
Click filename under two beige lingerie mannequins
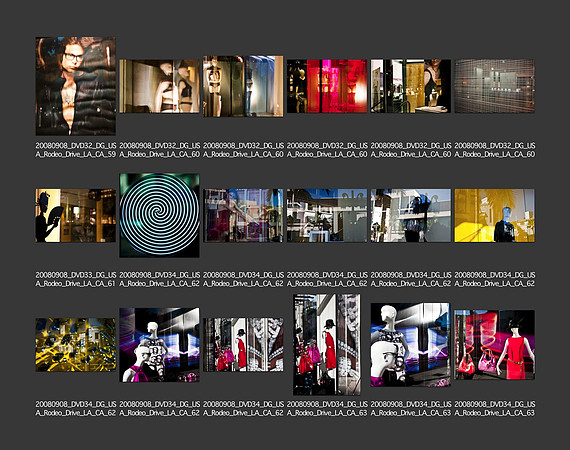(x=160, y=150)
